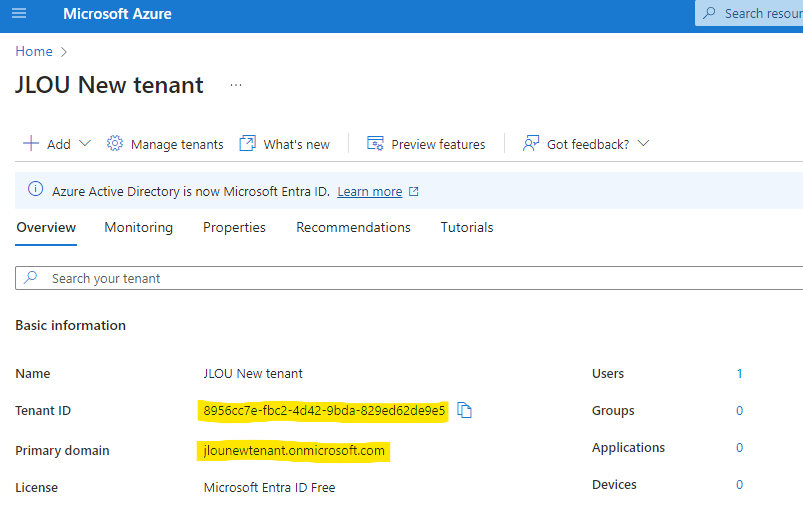Image resolution: width=803 pixels, height=506 pixels.
Task: Click the magnifier icon in top search
Action: 709,13
